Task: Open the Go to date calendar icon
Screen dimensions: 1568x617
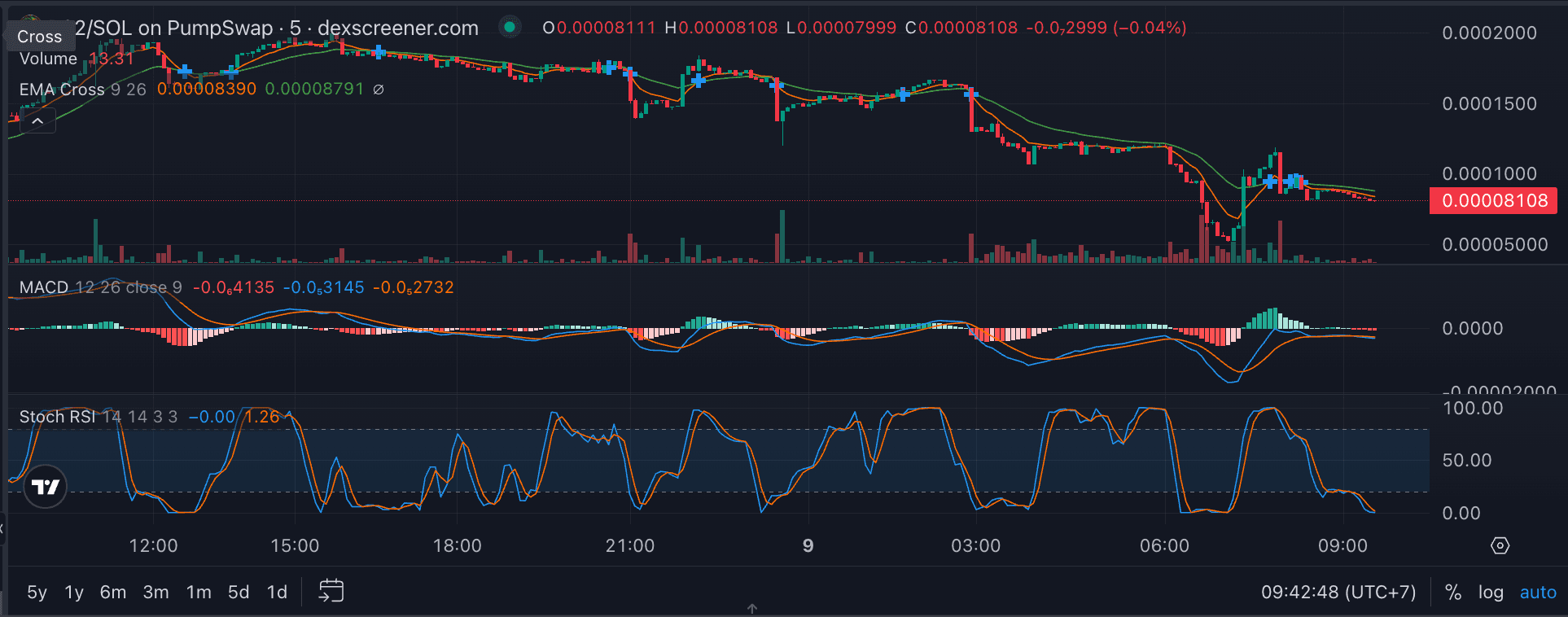Action: (331, 591)
